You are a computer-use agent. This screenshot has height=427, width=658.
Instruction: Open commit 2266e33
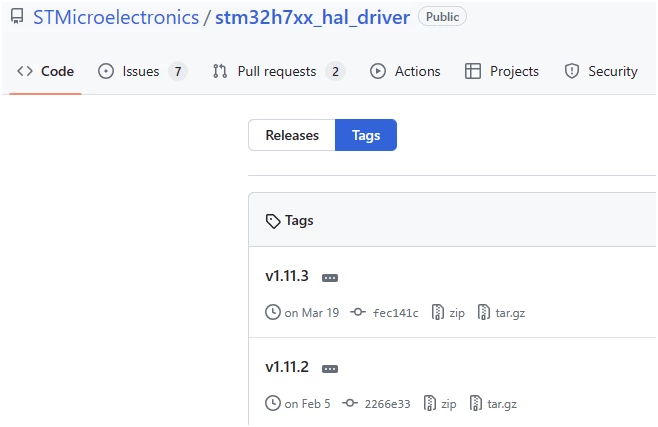[x=387, y=404]
